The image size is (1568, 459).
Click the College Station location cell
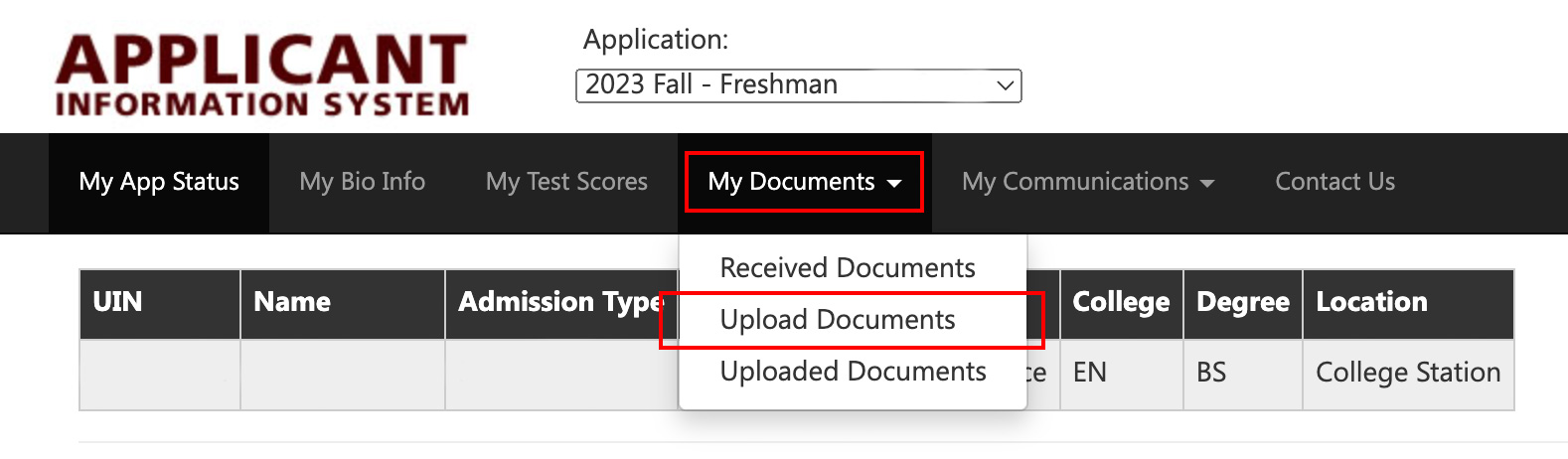pos(1408,375)
